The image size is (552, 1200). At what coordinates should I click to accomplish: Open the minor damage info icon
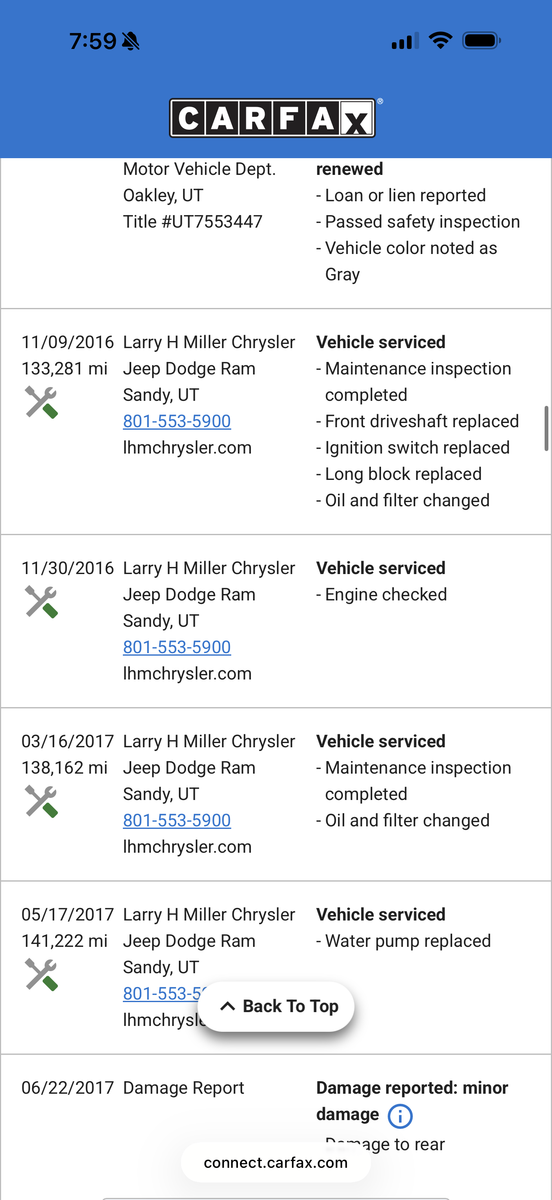pyautogui.click(x=399, y=1115)
